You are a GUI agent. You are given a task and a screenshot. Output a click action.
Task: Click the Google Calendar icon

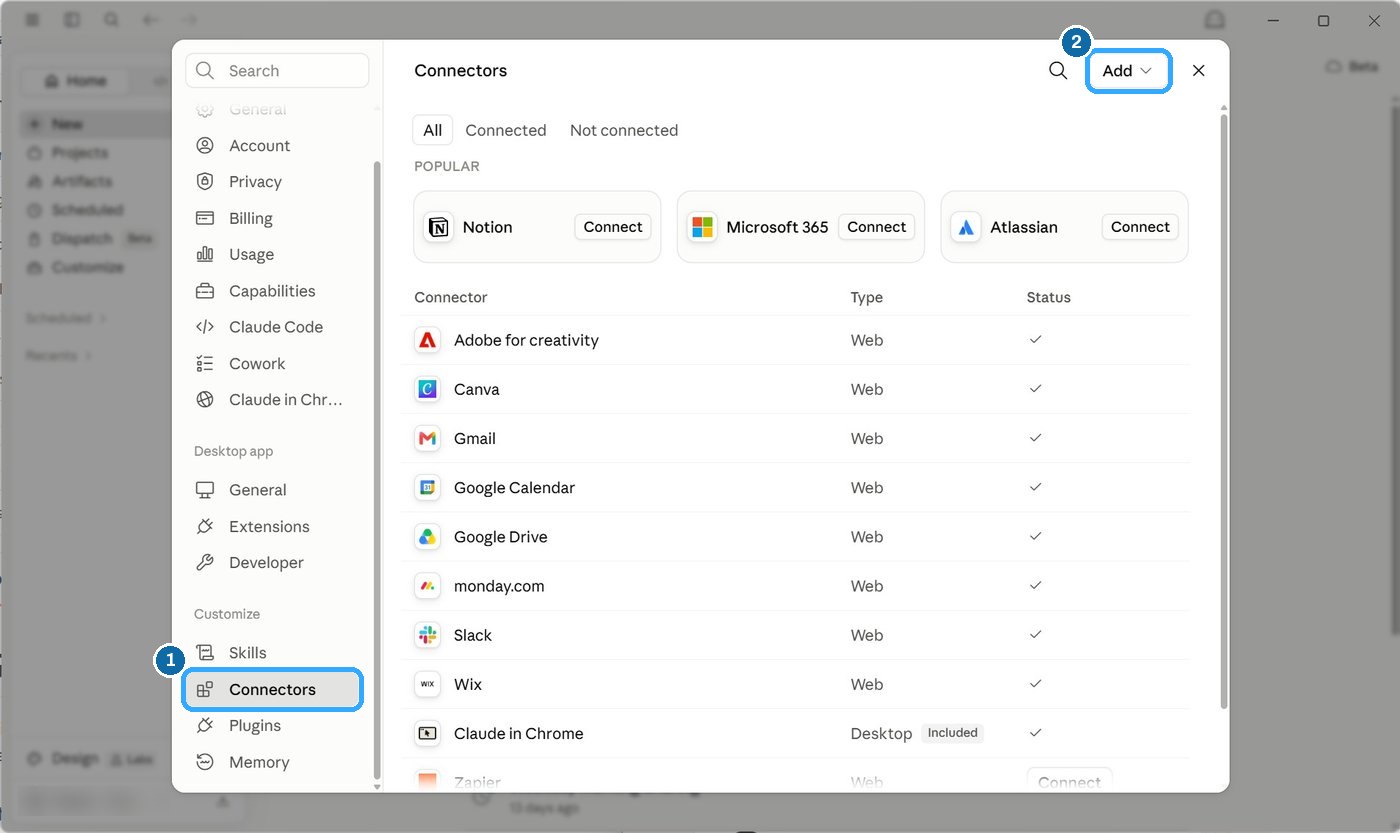[x=427, y=488]
